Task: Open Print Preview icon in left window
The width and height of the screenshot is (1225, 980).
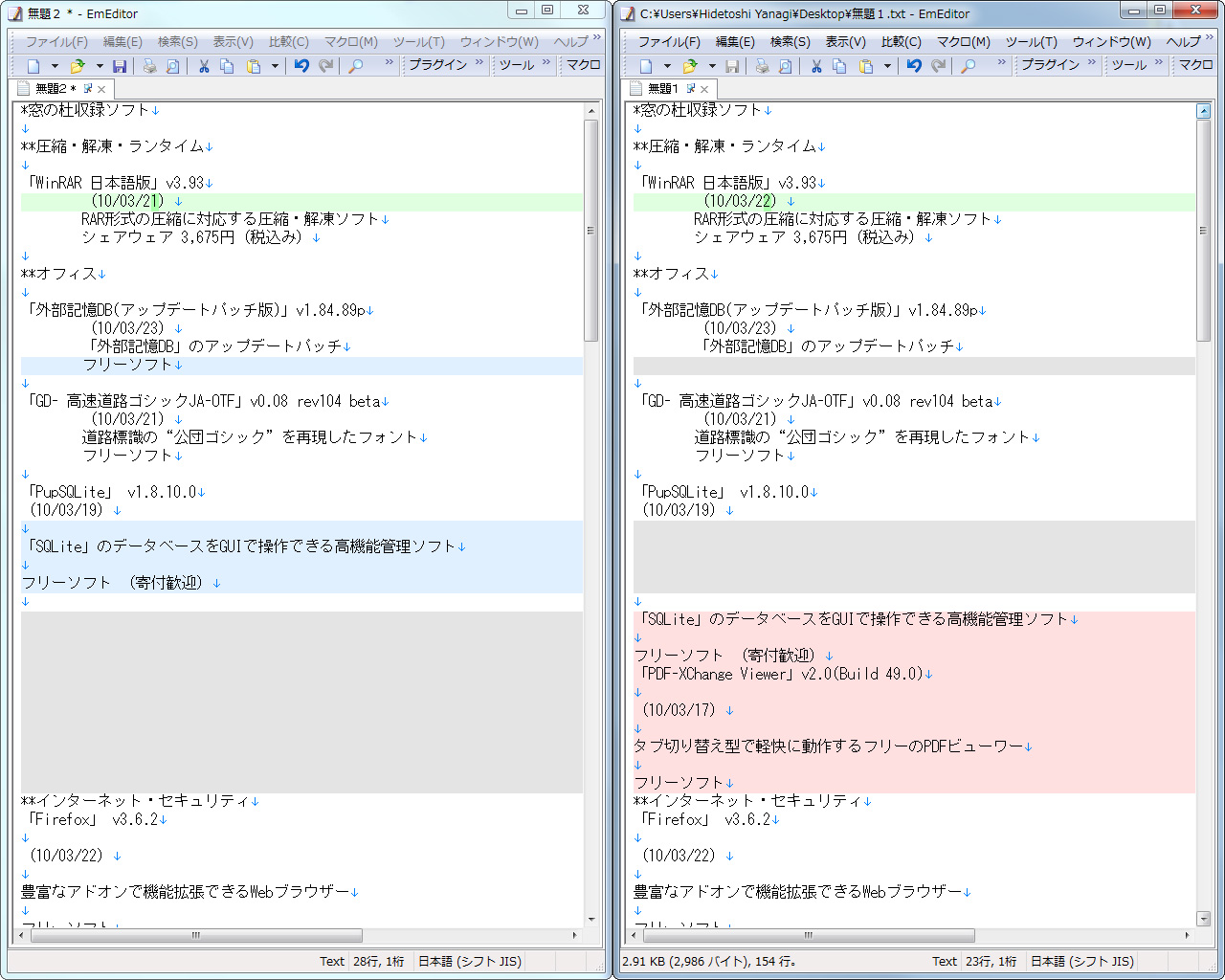Action: 173,66
